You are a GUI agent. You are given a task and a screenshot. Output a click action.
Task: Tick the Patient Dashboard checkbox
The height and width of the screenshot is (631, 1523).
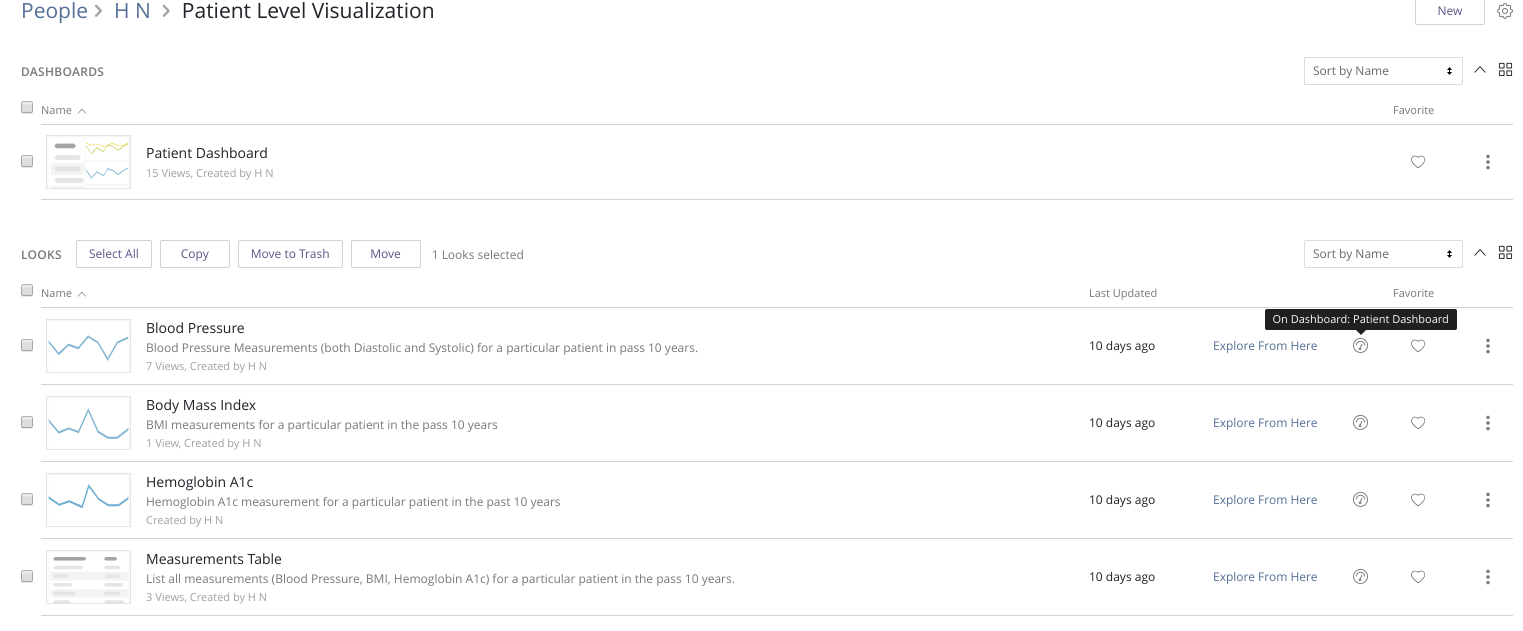27,161
